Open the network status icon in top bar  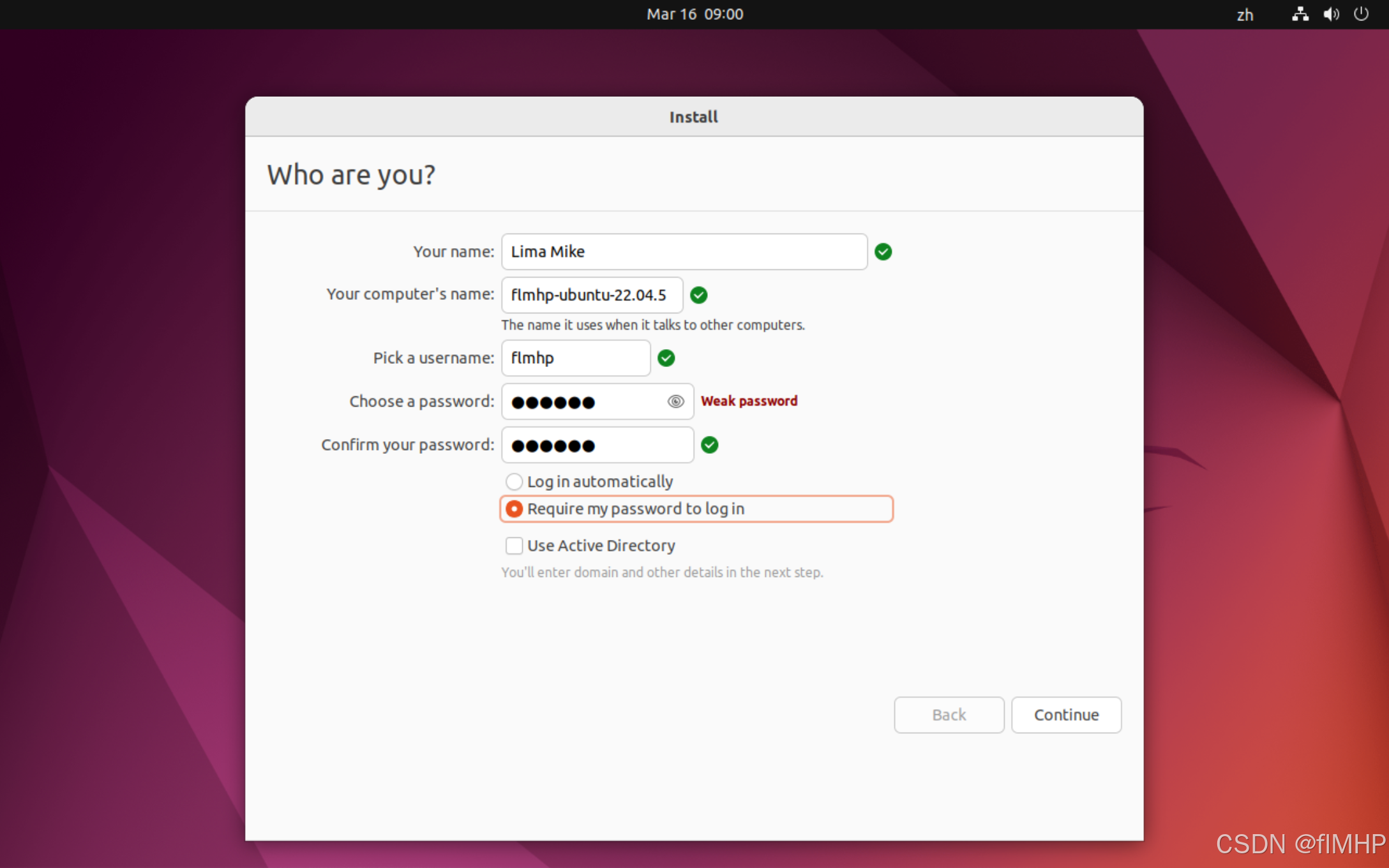[x=1300, y=14]
